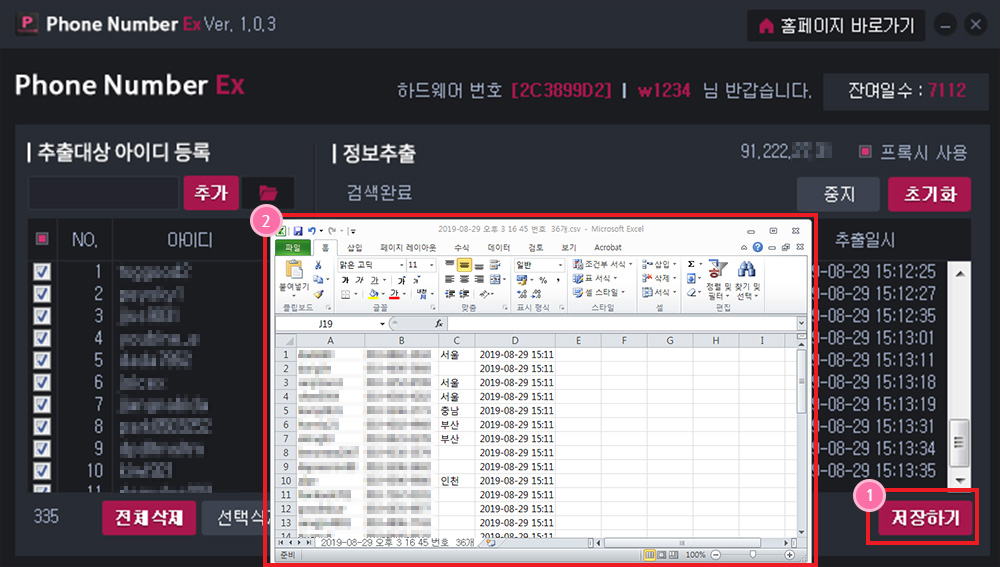The width and height of the screenshot is (1000, 567).
Task: Switch to the Excel 삽입 tab
Action: pos(355,247)
